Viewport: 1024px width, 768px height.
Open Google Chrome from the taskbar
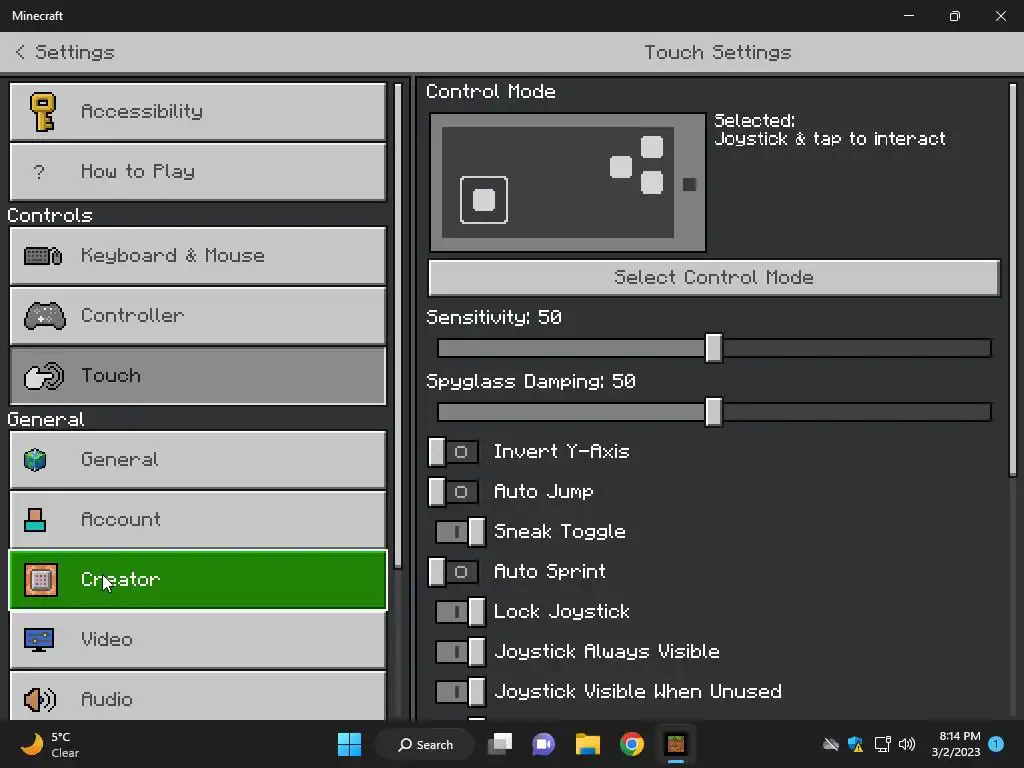click(x=632, y=744)
